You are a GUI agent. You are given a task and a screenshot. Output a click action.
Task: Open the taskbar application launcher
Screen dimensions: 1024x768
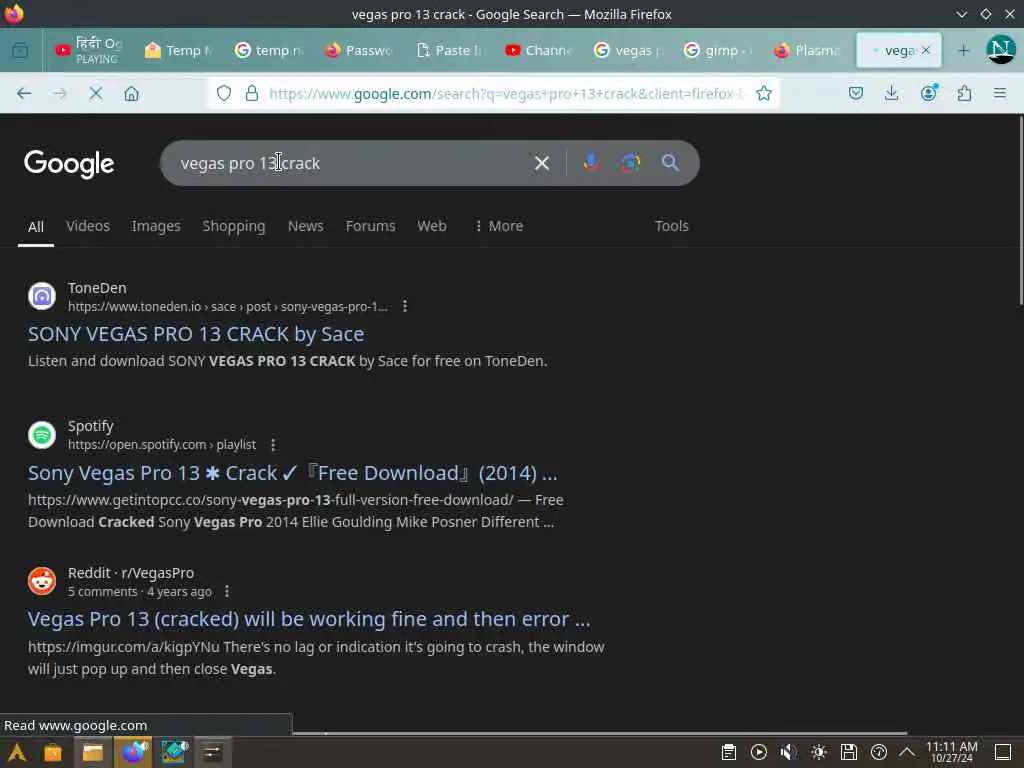pos(16,752)
